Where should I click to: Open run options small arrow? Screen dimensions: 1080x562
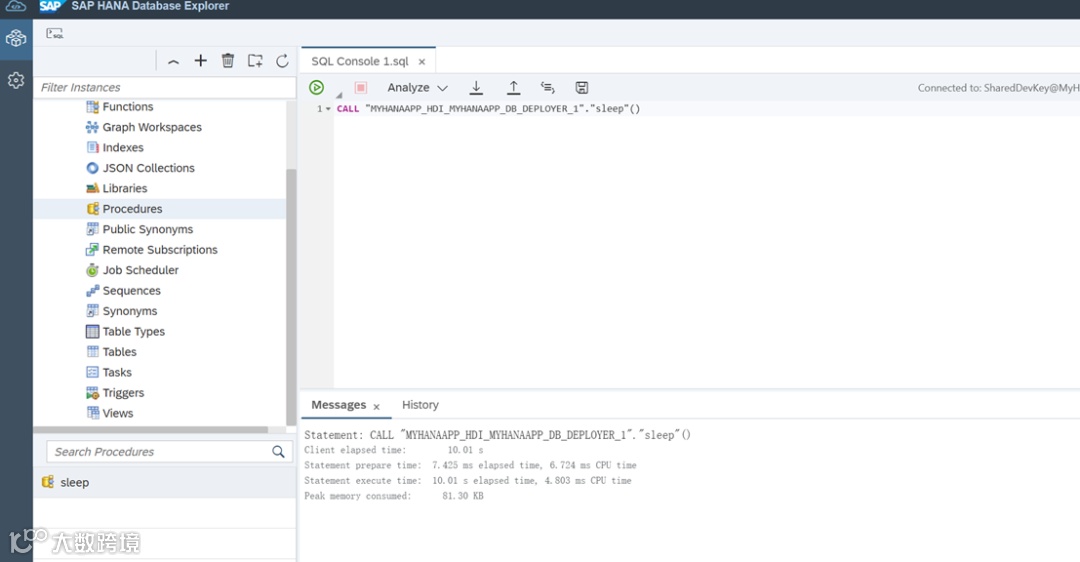tap(339, 95)
